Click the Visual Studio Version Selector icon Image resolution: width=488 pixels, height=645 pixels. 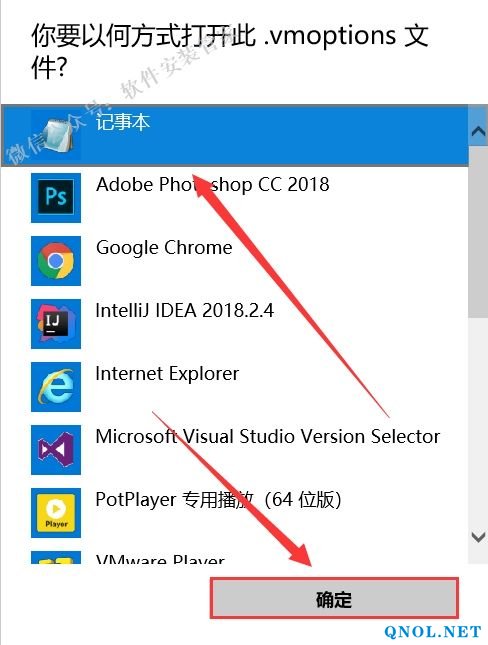pos(56,450)
